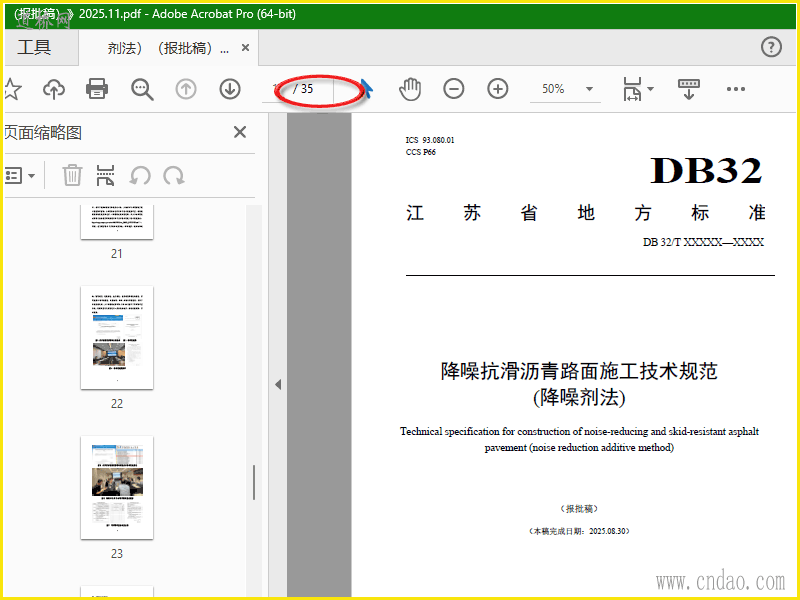Close the 页面缩略图 panel
This screenshot has height=600, width=800.
tap(240, 132)
